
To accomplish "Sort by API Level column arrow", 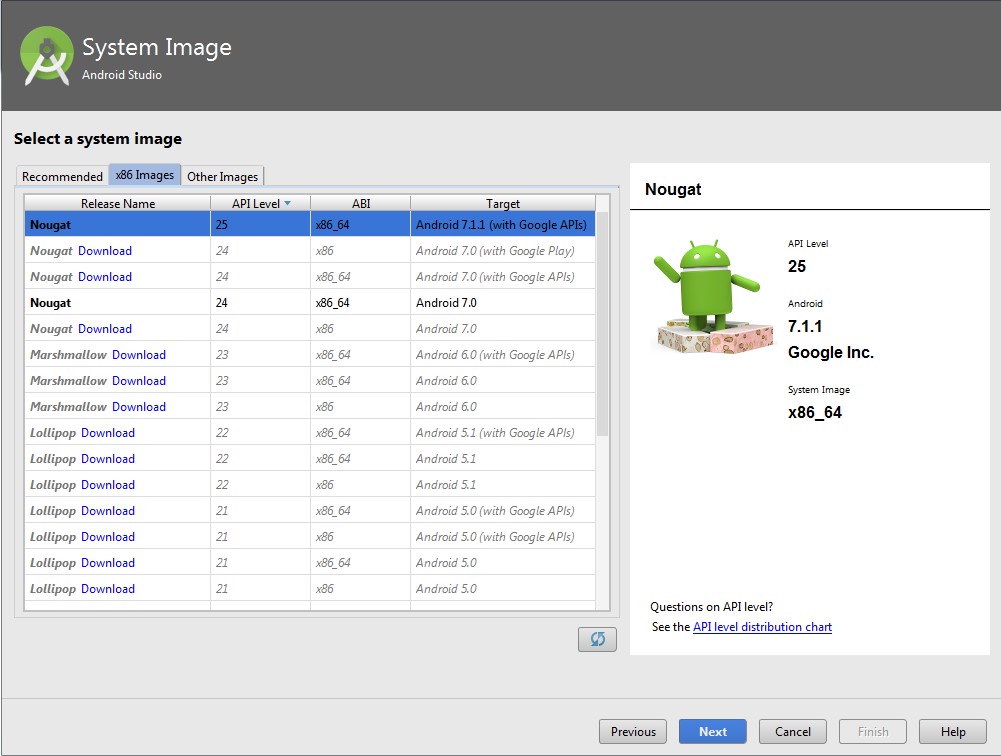I will [288, 204].
